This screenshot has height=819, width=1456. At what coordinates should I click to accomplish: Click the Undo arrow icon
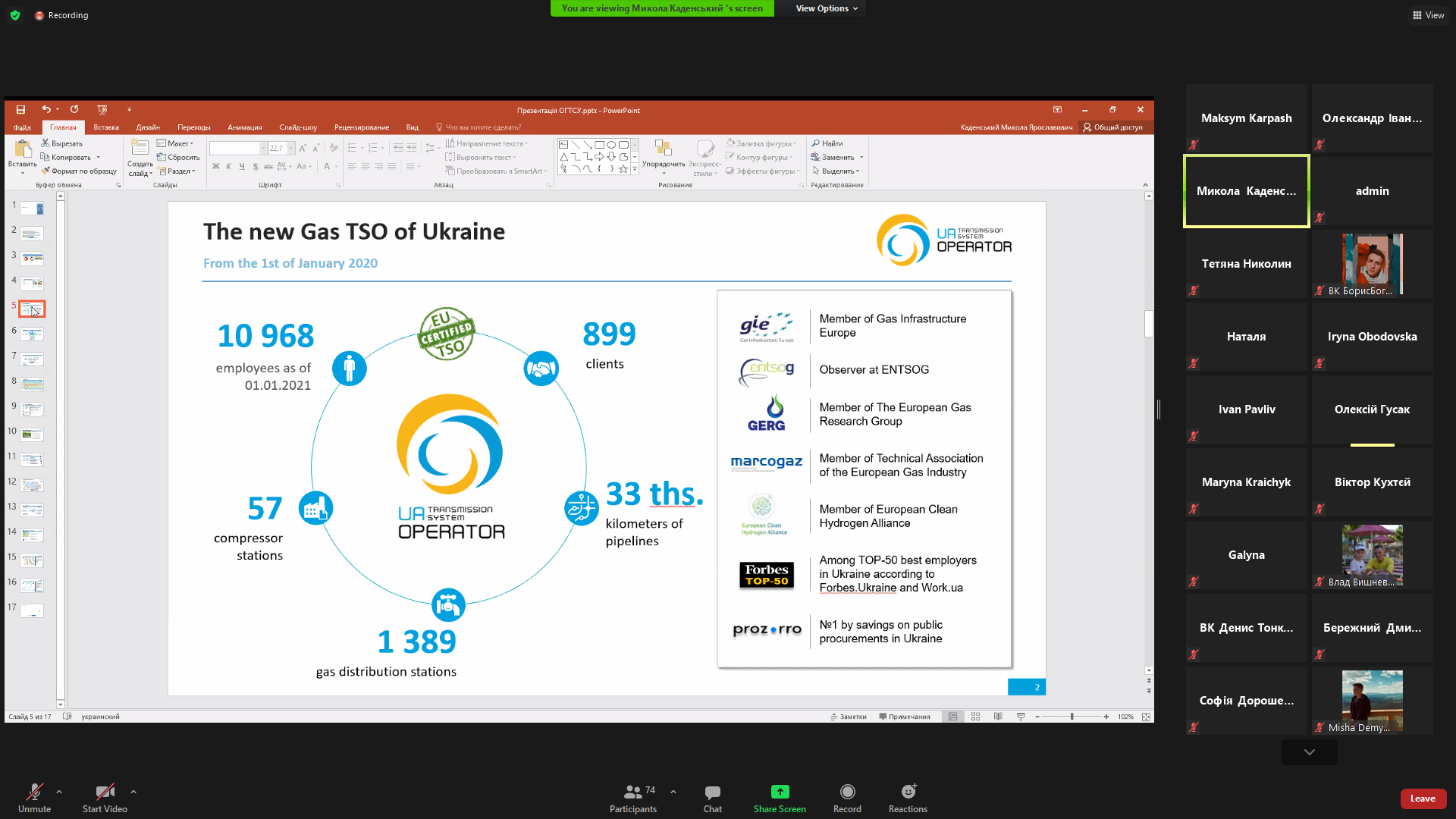coord(46,110)
